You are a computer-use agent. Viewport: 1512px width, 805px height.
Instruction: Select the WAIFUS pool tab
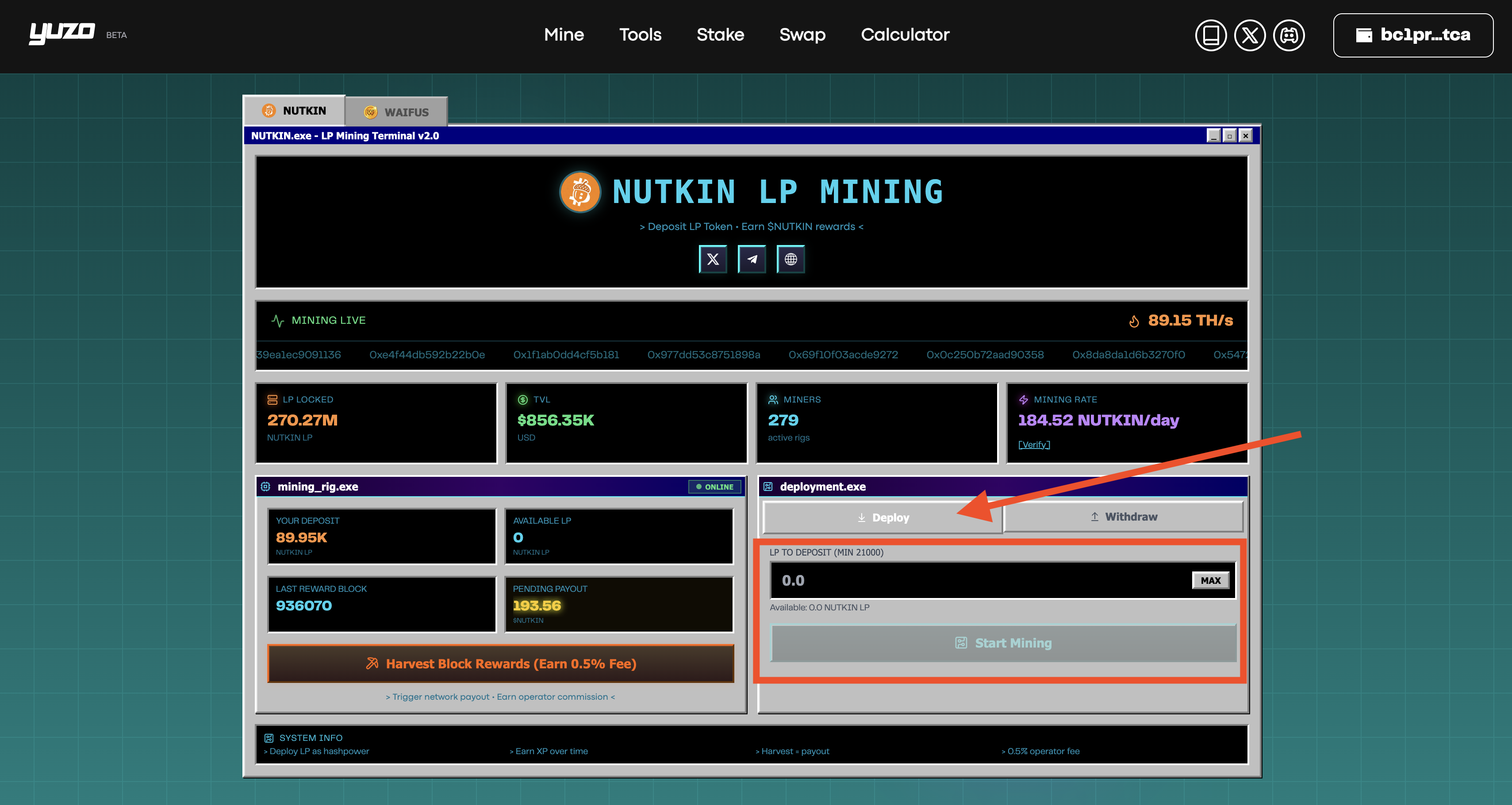(396, 112)
